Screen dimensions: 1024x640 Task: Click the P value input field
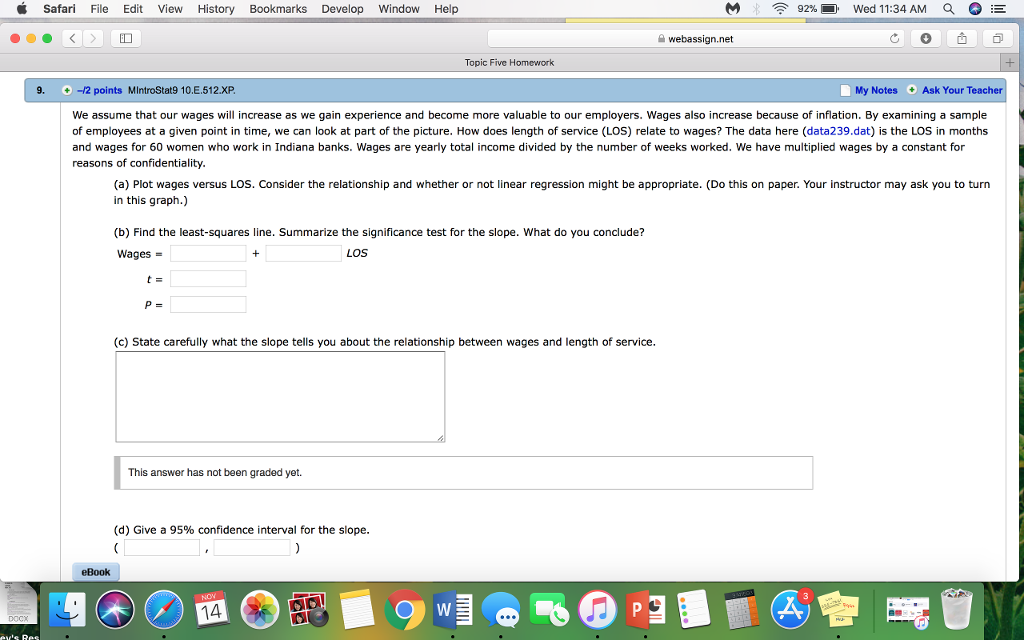coord(208,304)
